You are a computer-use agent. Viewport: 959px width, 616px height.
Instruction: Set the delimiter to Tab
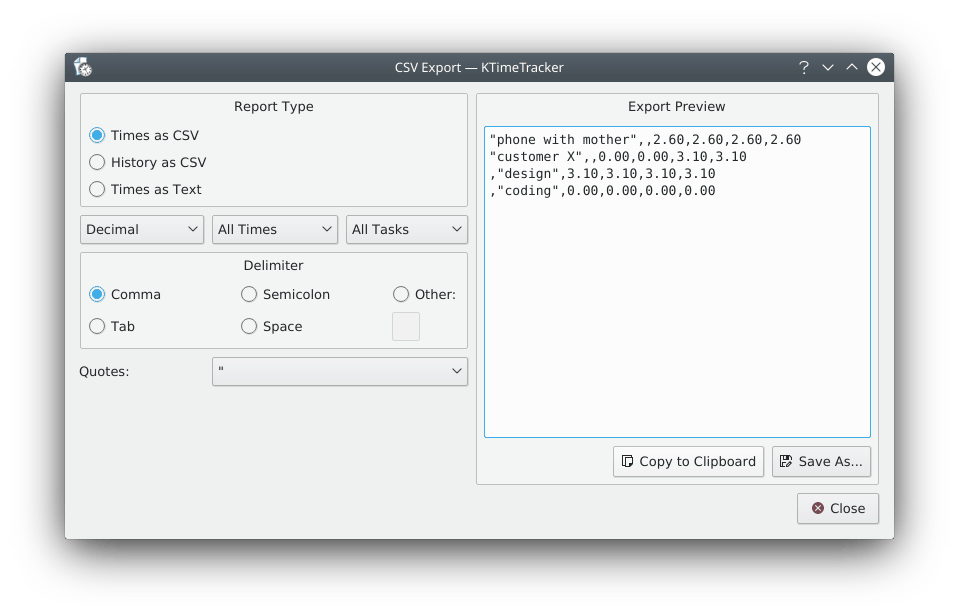click(x=97, y=326)
